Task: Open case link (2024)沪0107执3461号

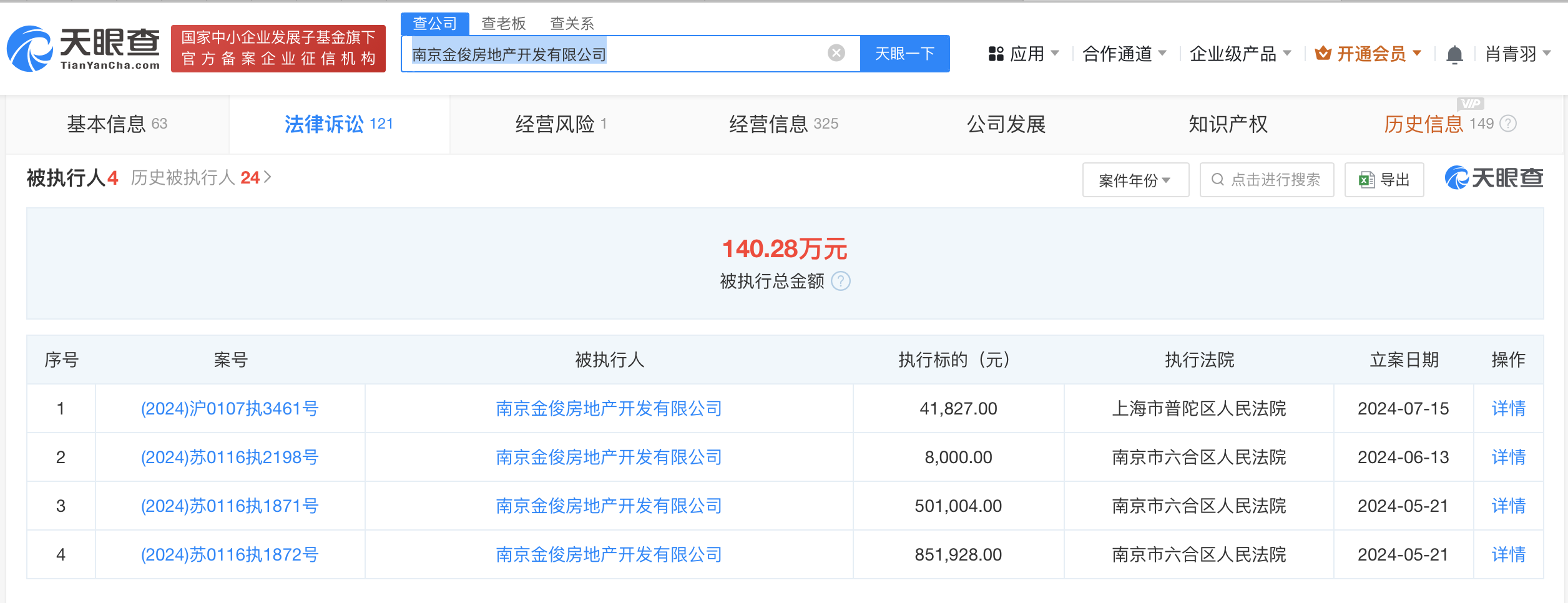Action: [229, 408]
